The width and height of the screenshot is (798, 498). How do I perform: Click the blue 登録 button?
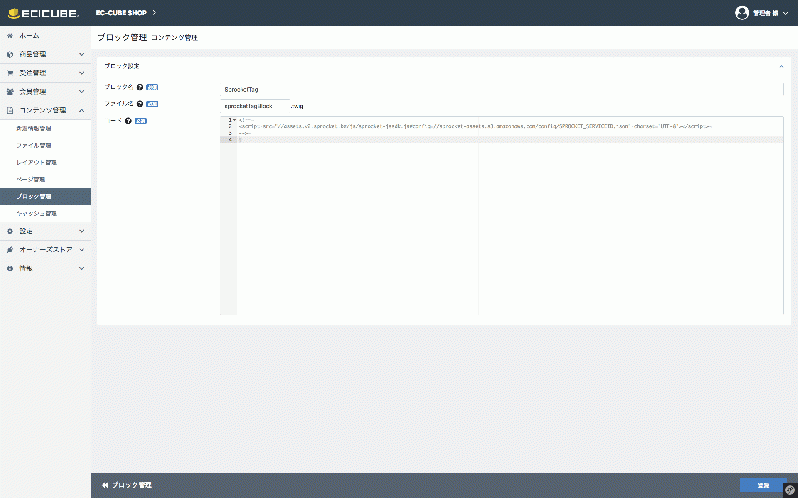coord(763,486)
